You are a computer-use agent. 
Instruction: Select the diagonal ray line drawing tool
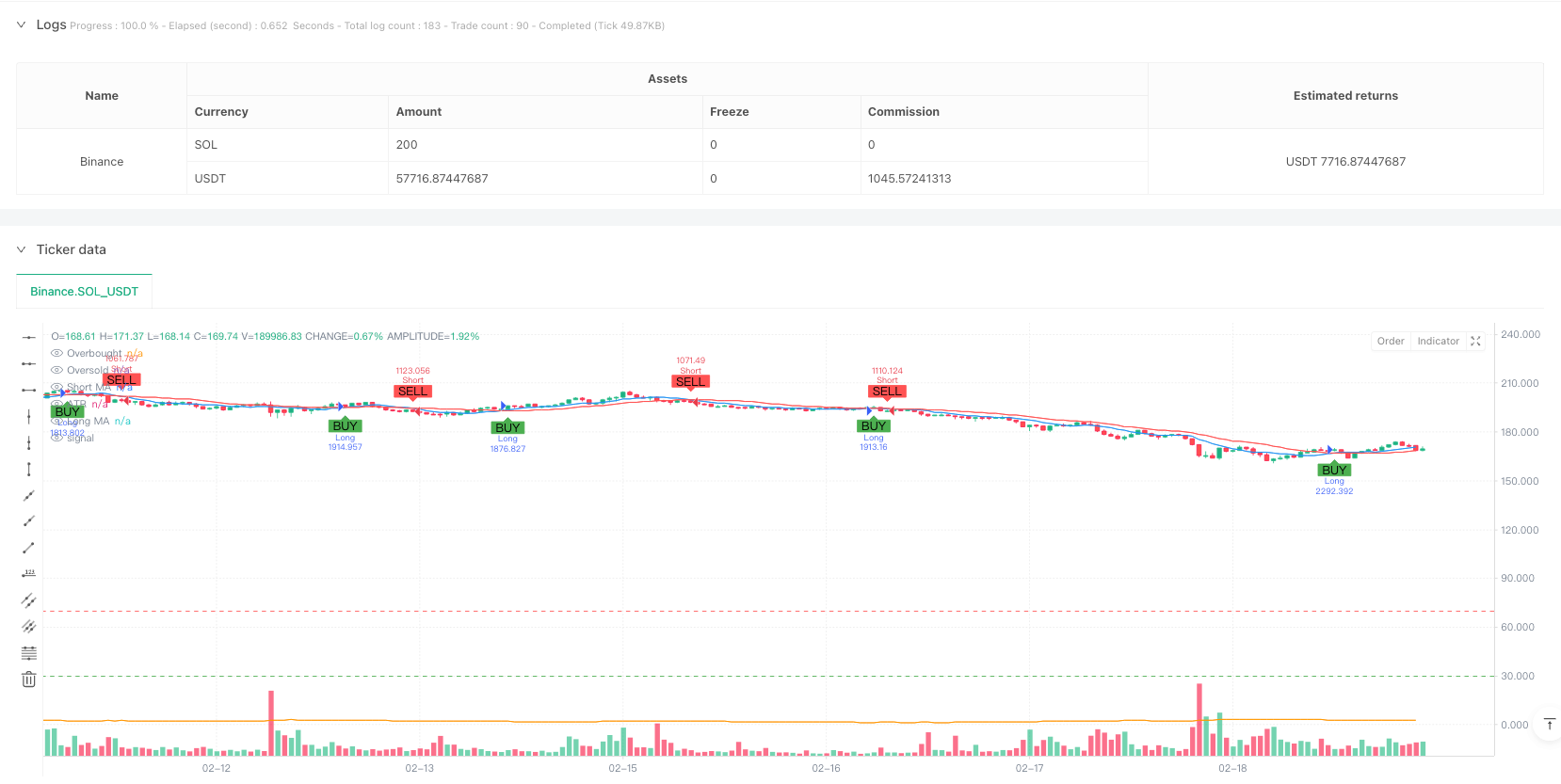point(29,521)
